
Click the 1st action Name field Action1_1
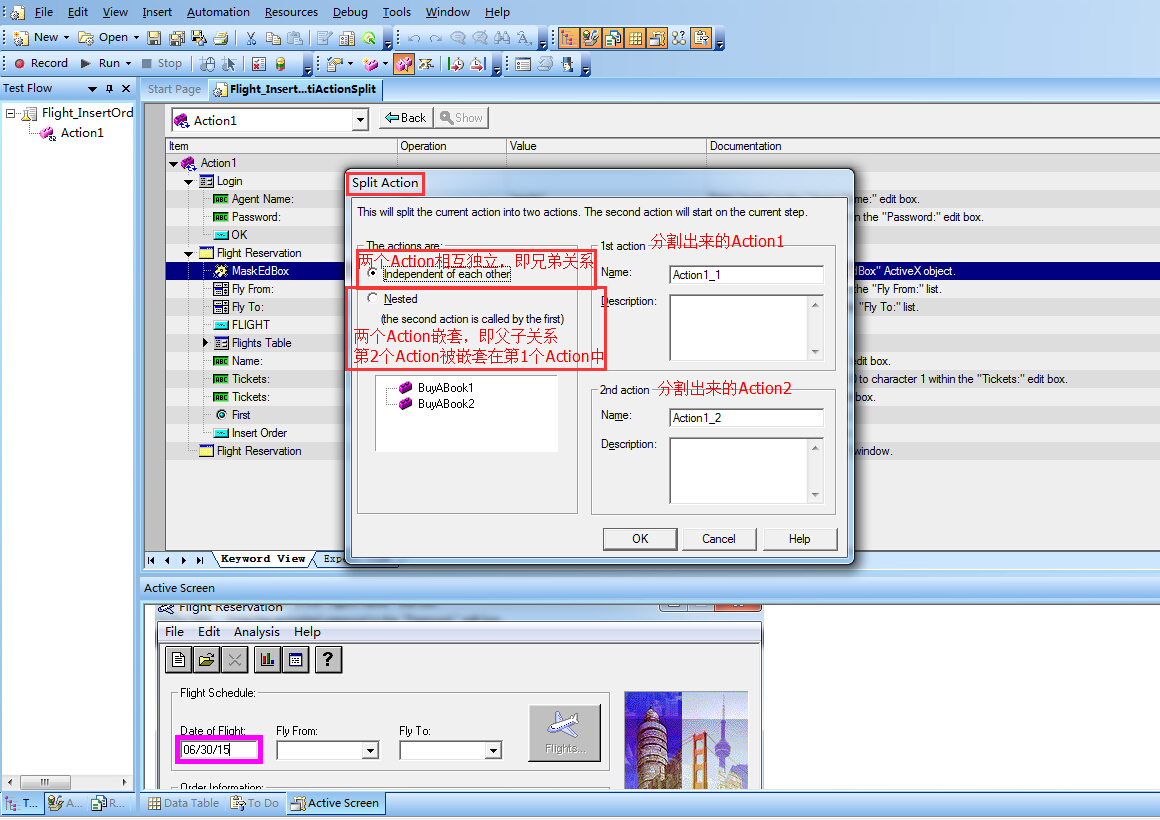coord(746,275)
